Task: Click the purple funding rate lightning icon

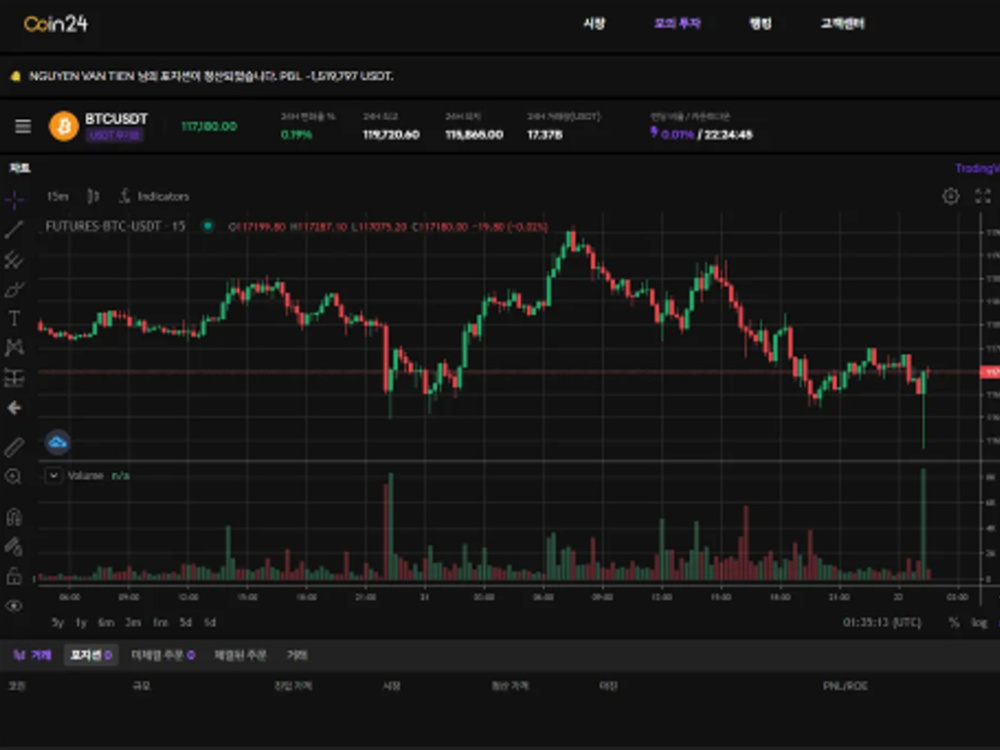Action: (654, 132)
